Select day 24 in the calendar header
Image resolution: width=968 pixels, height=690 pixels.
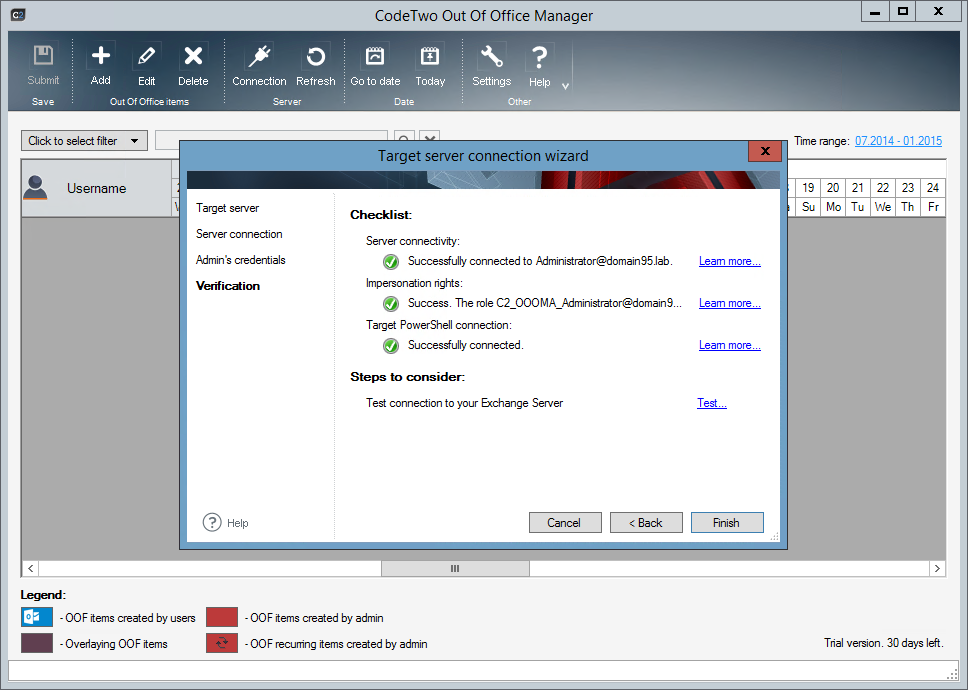933,188
